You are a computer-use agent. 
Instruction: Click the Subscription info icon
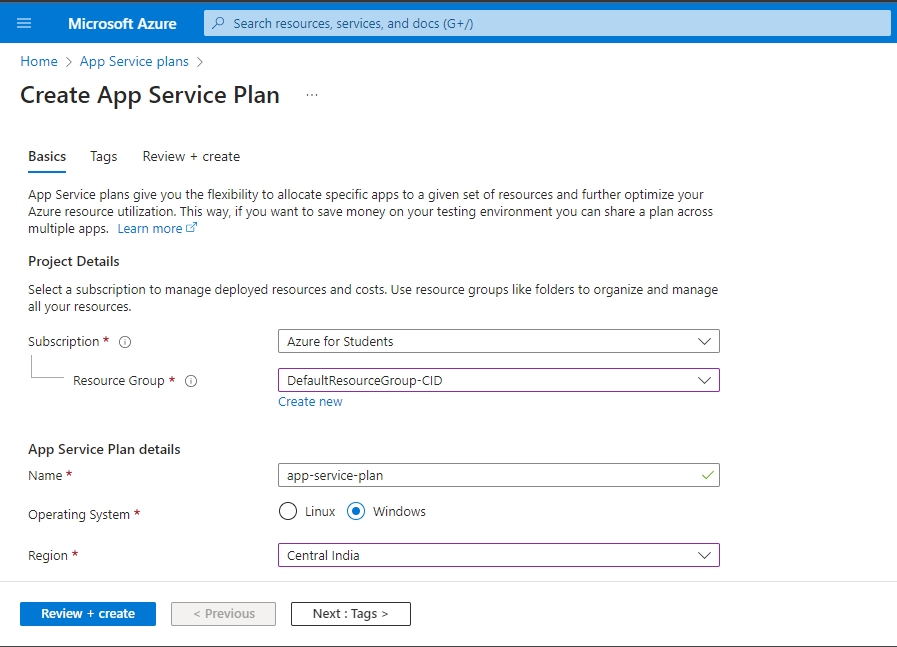(x=125, y=342)
